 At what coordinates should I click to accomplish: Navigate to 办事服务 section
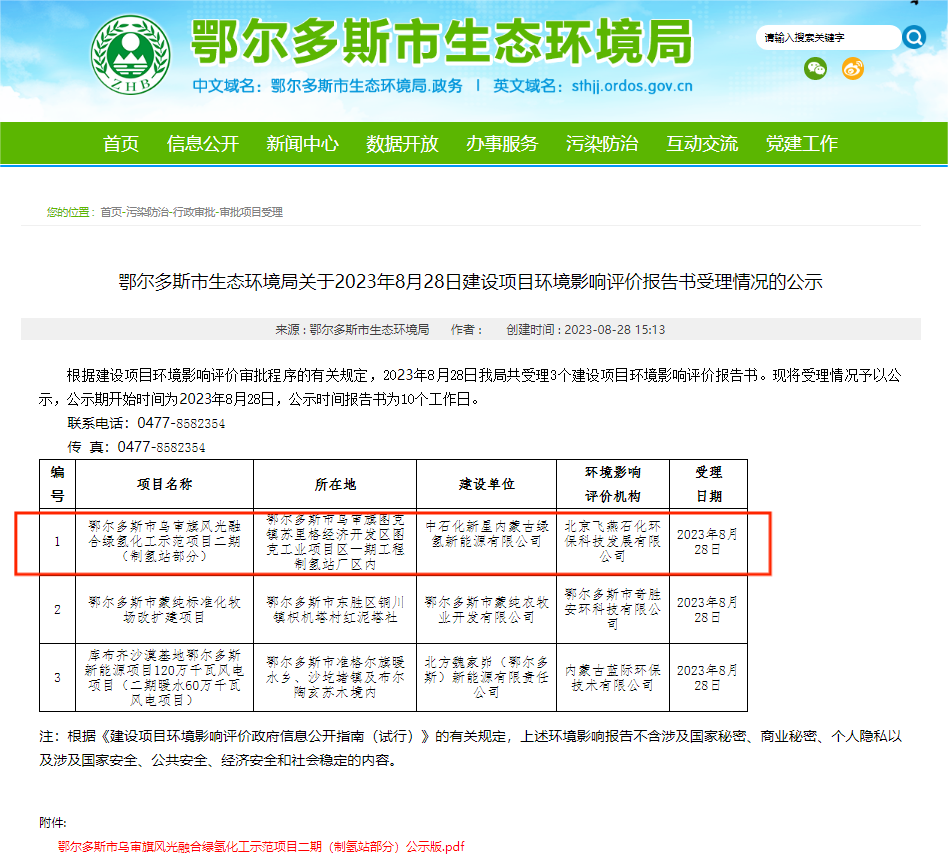(x=502, y=144)
